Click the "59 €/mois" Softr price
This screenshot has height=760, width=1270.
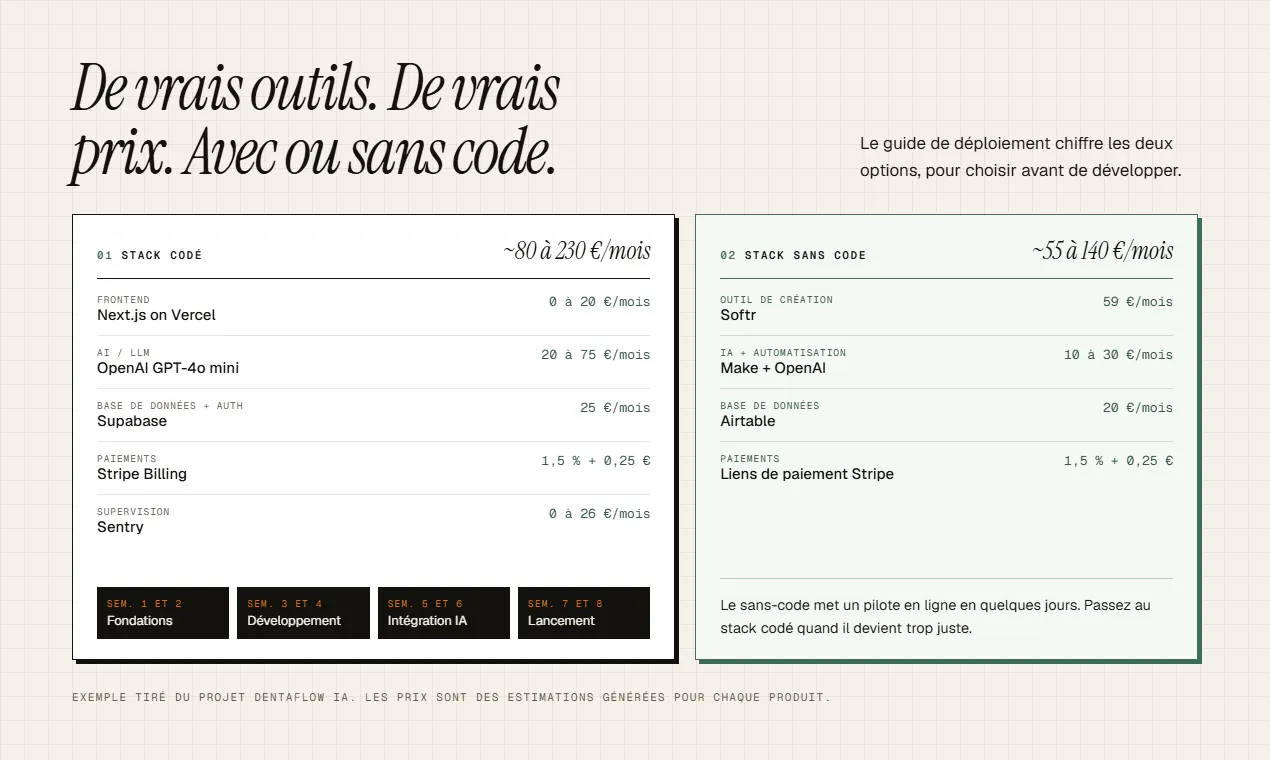coord(1138,301)
